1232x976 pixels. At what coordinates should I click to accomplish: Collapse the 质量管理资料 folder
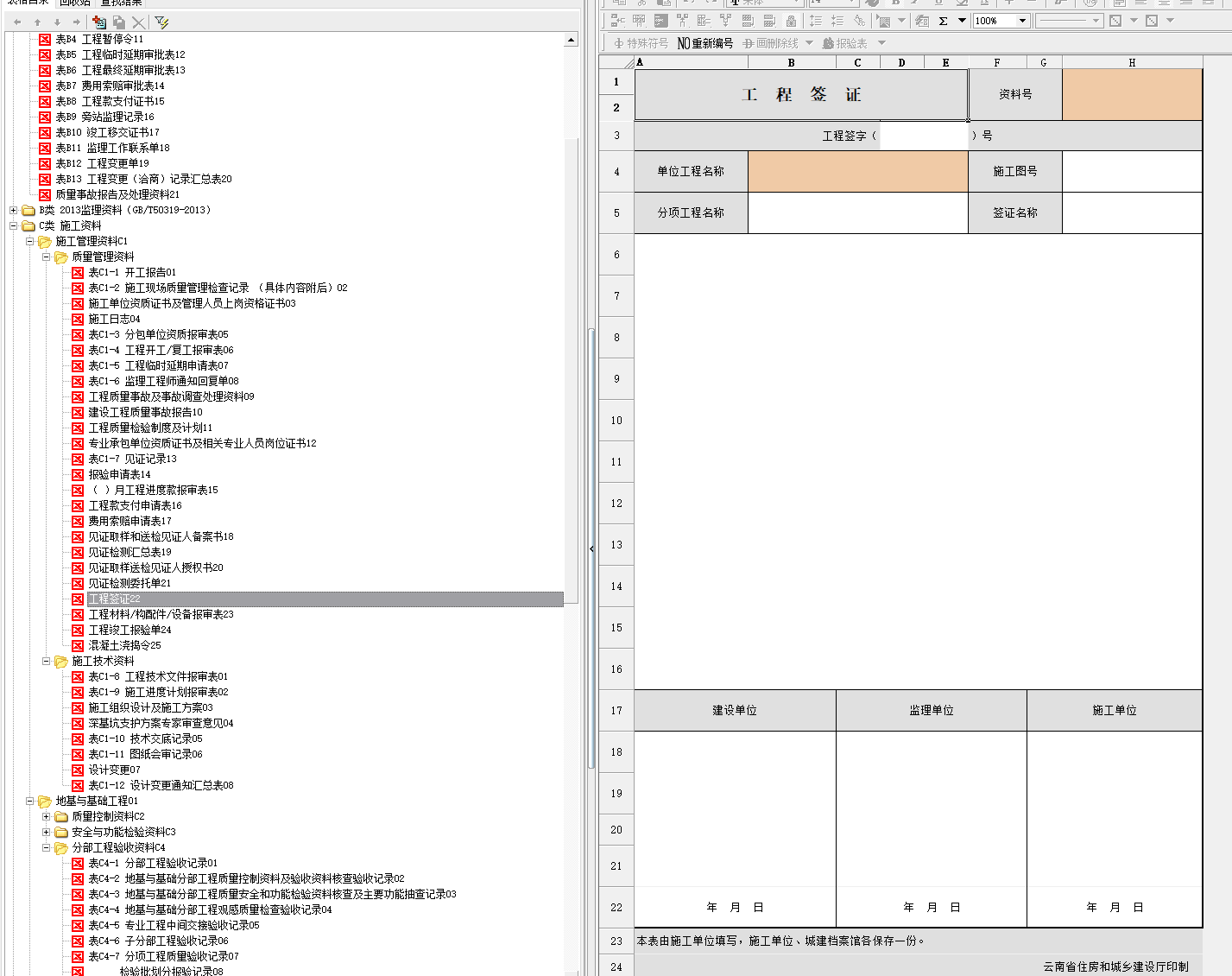tap(46, 257)
